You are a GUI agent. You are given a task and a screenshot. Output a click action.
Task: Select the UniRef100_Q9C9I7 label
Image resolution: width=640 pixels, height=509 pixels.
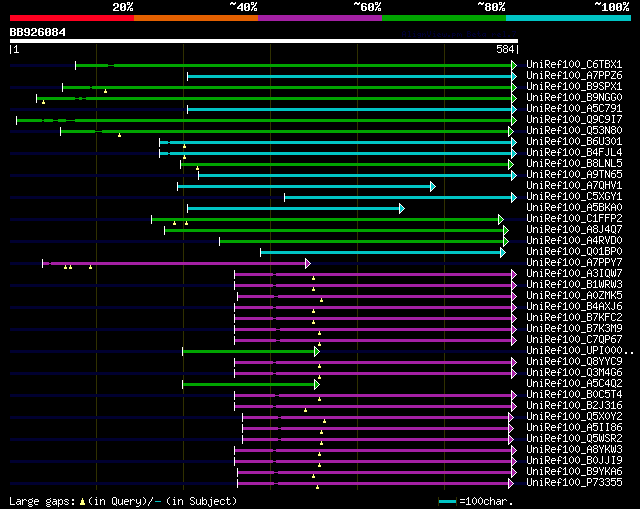tap(574, 120)
